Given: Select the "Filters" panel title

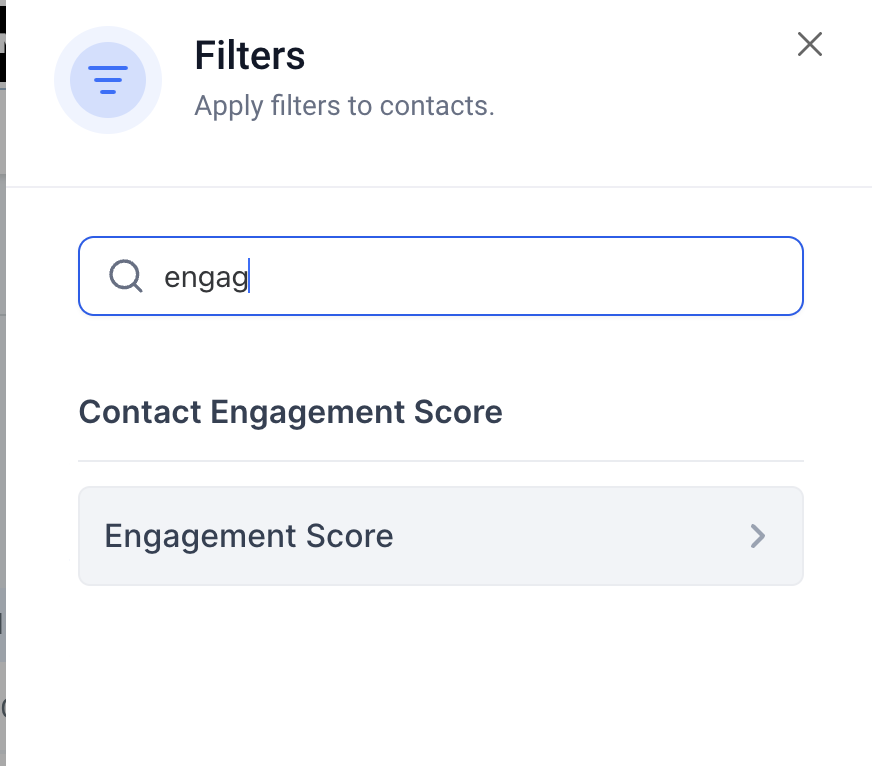Looking at the screenshot, I should 249,56.
